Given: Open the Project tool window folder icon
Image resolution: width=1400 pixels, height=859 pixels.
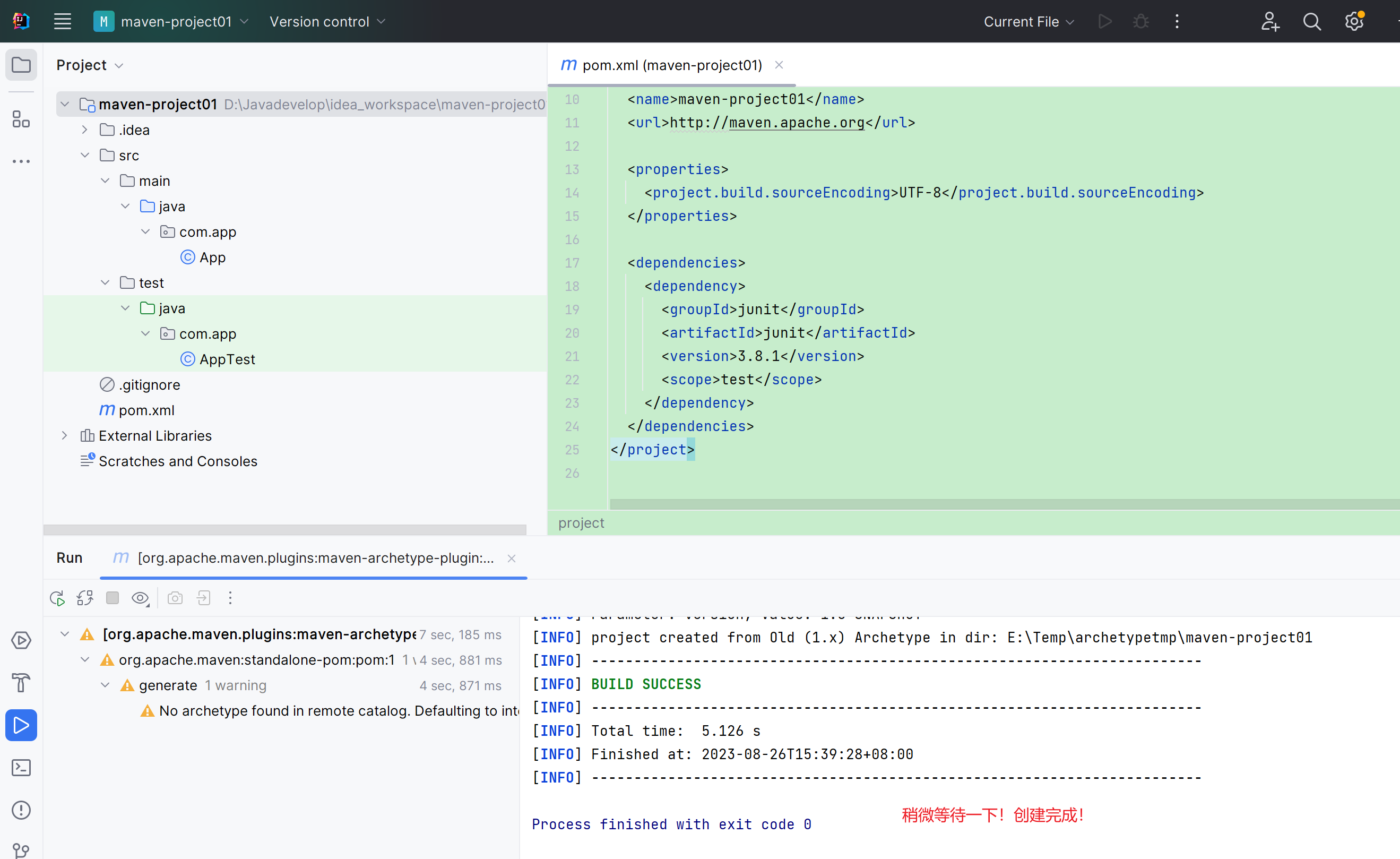Looking at the screenshot, I should tap(21, 65).
